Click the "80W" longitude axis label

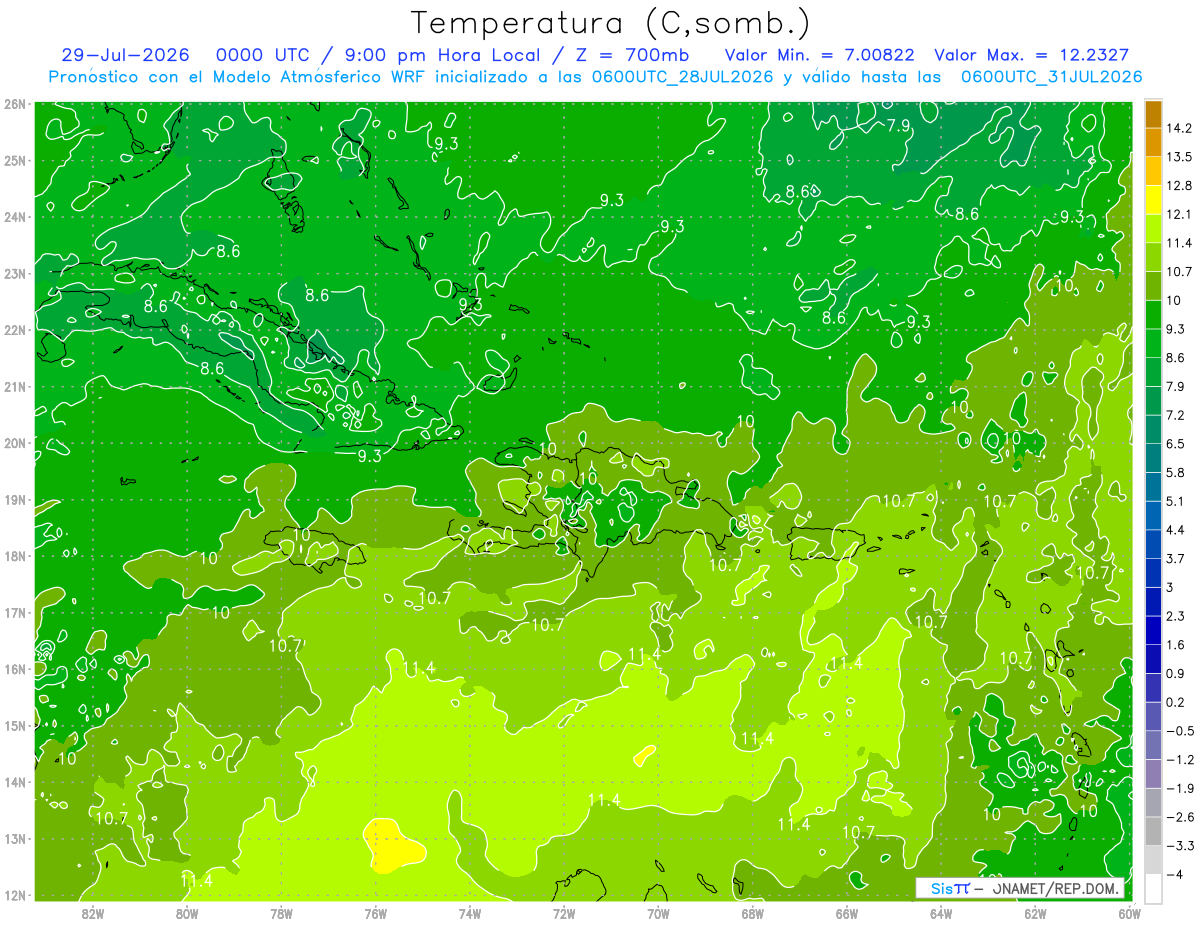[x=187, y=913]
